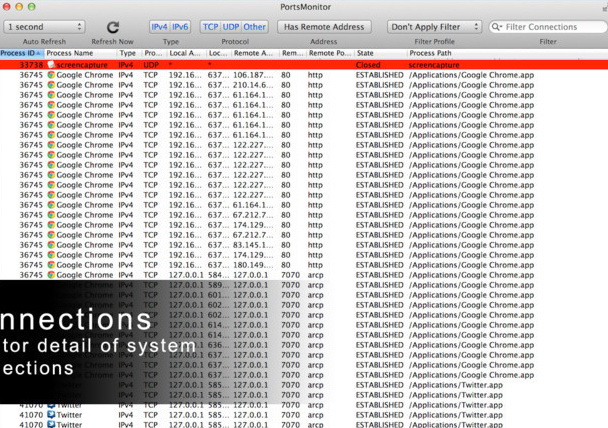The image size is (608, 428).
Task: Sort by the Remote A... column header
Action: pyautogui.click(x=254, y=53)
